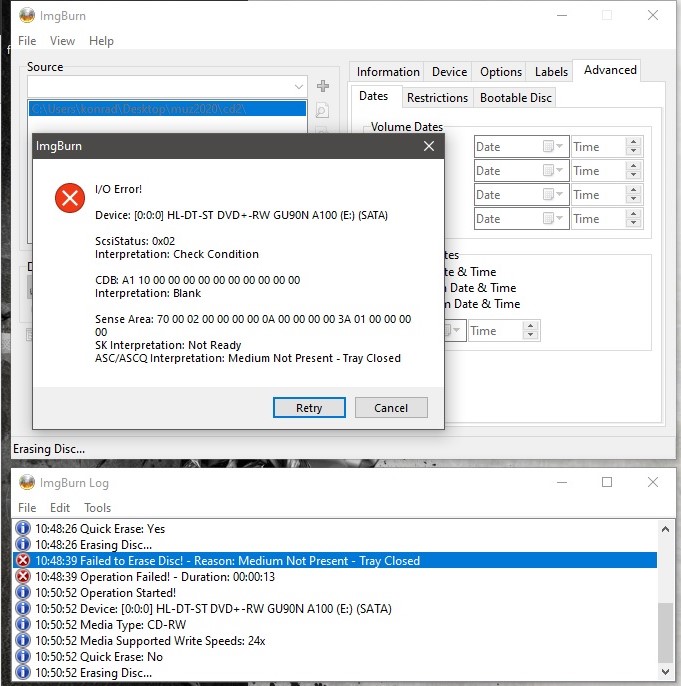Select 10:50:52 Device log entry
The width and height of the screenshot is (681, 686).
coord(335,609)
